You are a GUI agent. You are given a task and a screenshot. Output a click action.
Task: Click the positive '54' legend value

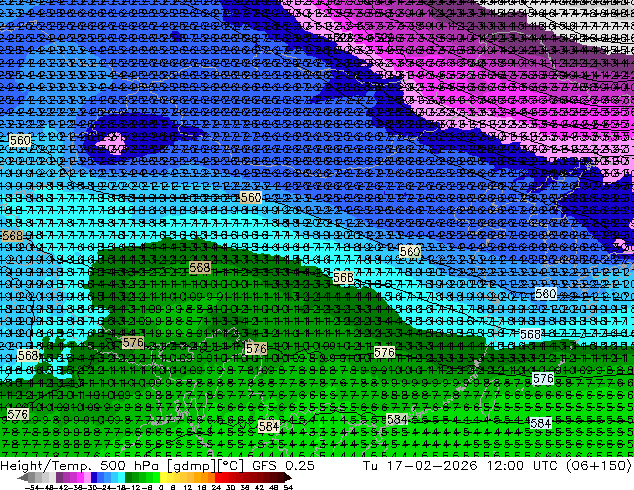[288, 488]
